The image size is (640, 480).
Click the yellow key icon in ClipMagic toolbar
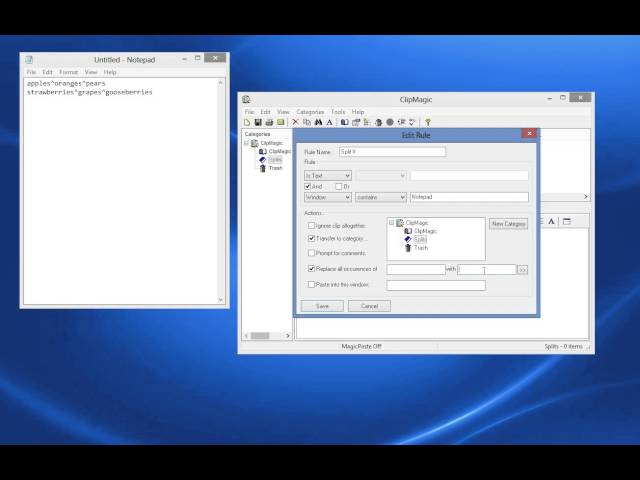click(x=428, y=122)
